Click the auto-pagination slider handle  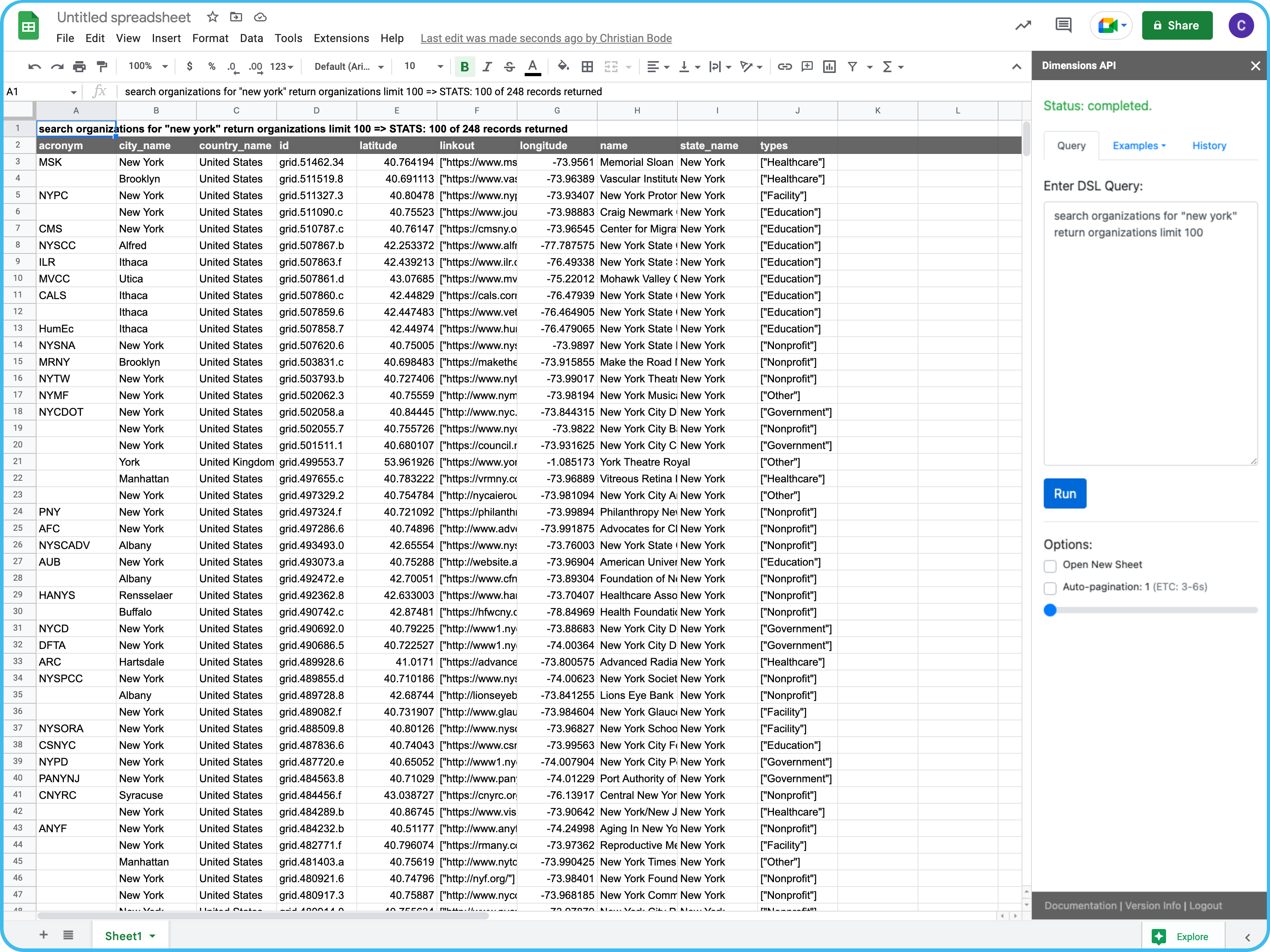pyautogui.click(x=1050, y=610)
